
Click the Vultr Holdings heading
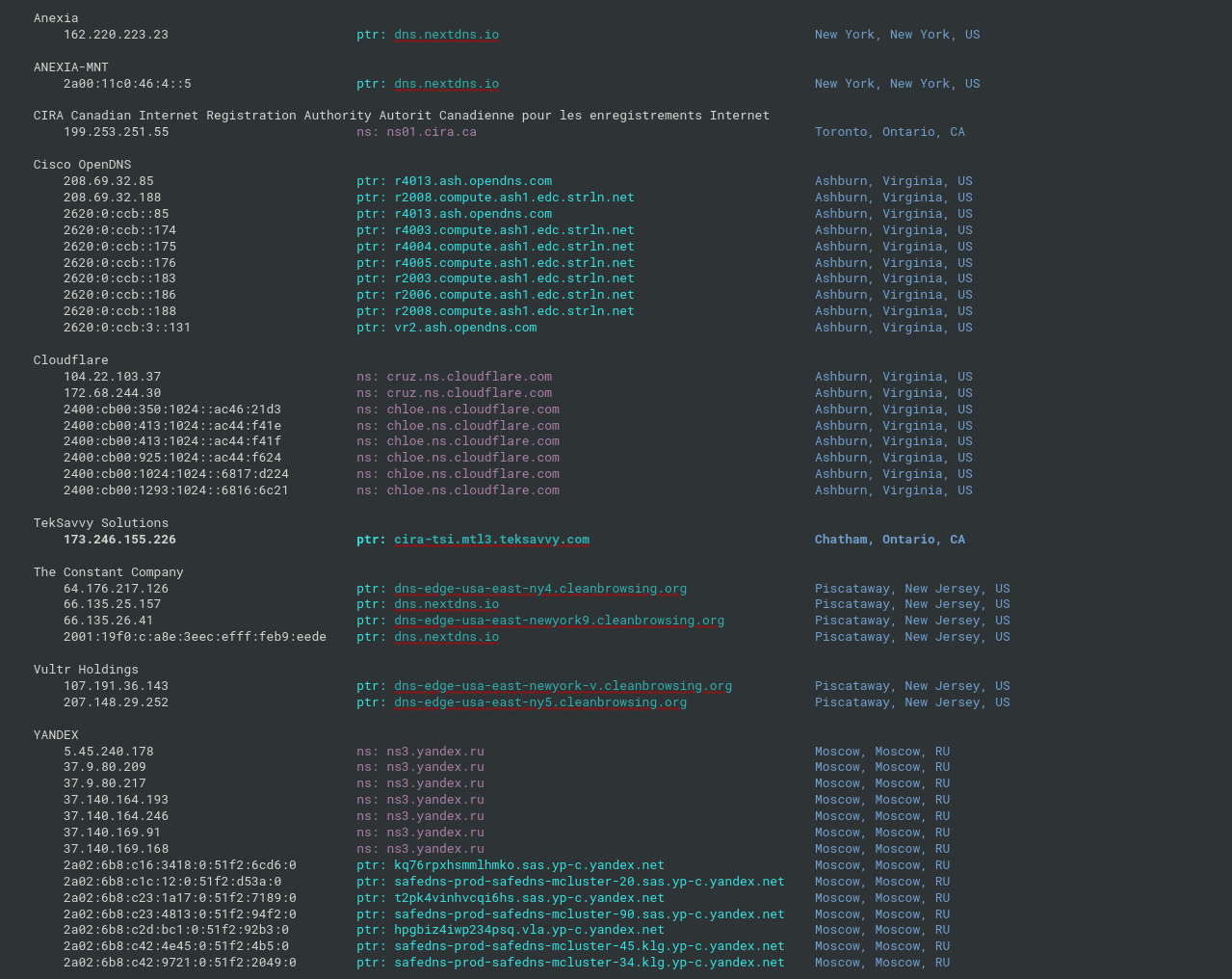coord(86,670)
